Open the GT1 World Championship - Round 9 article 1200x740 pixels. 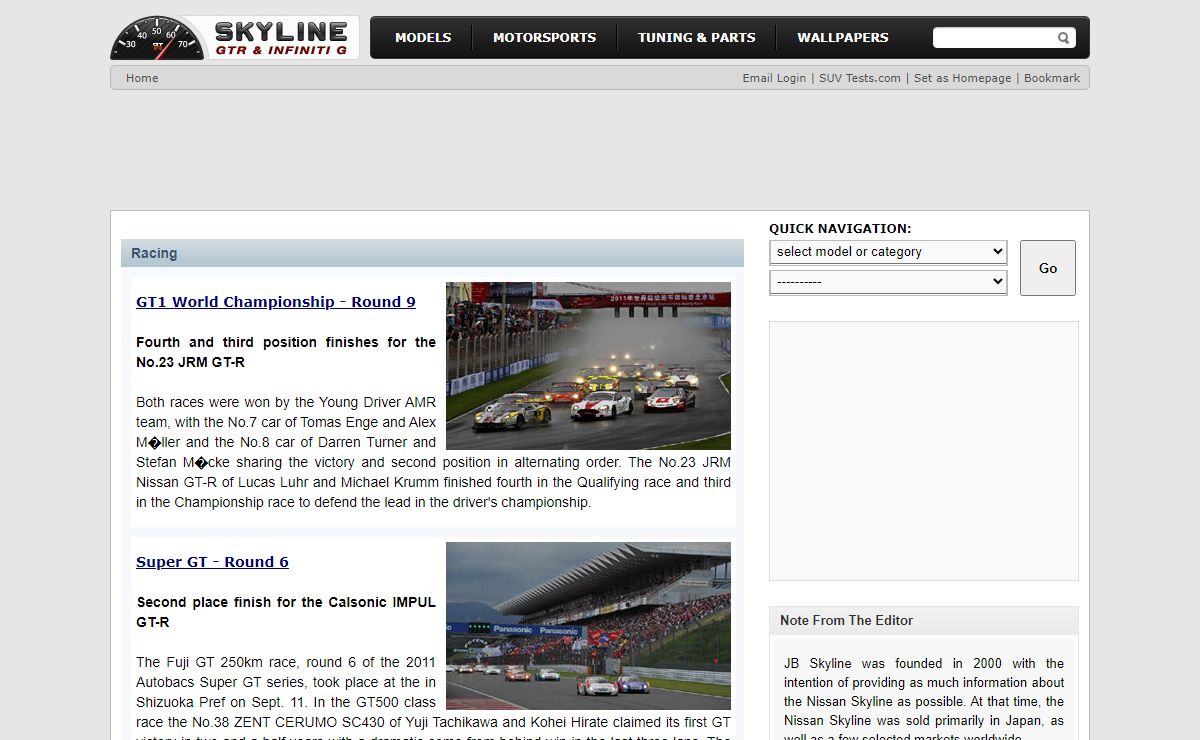click(x=276, y=302)
